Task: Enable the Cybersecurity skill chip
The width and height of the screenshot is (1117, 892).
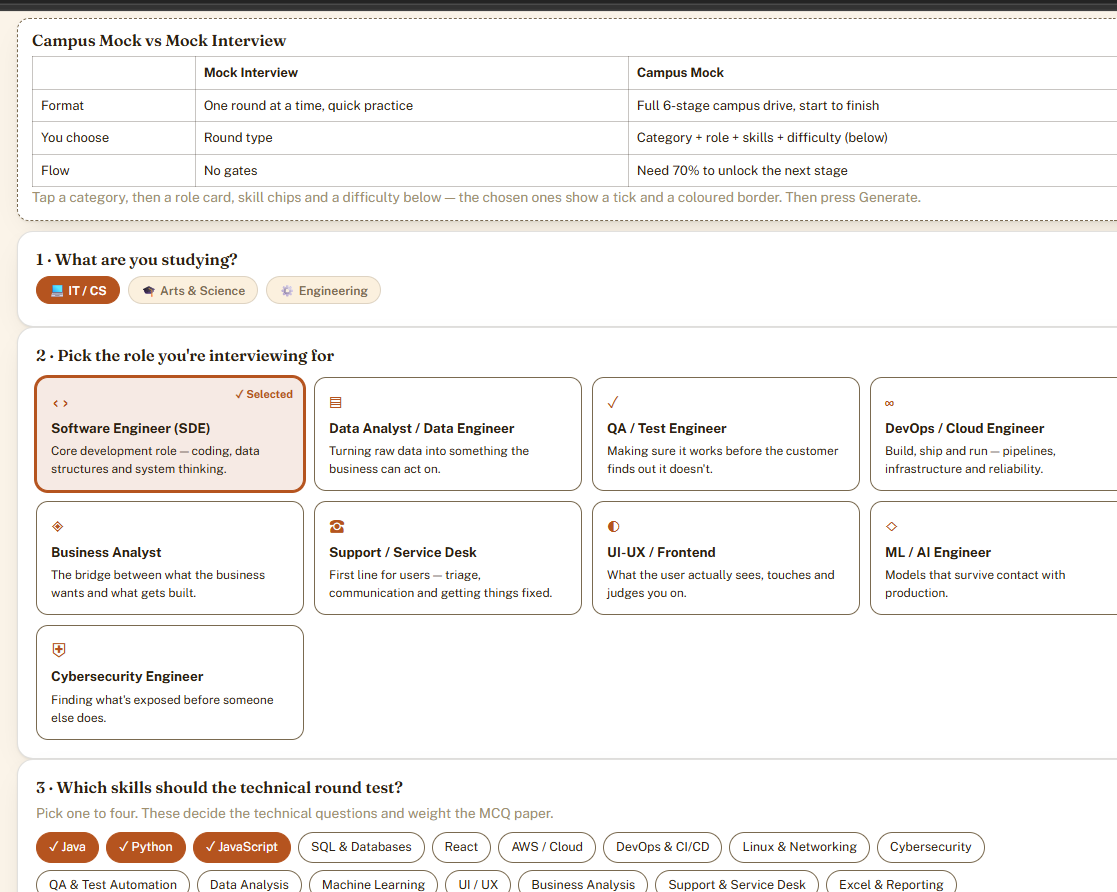Action: pos(930,847)
